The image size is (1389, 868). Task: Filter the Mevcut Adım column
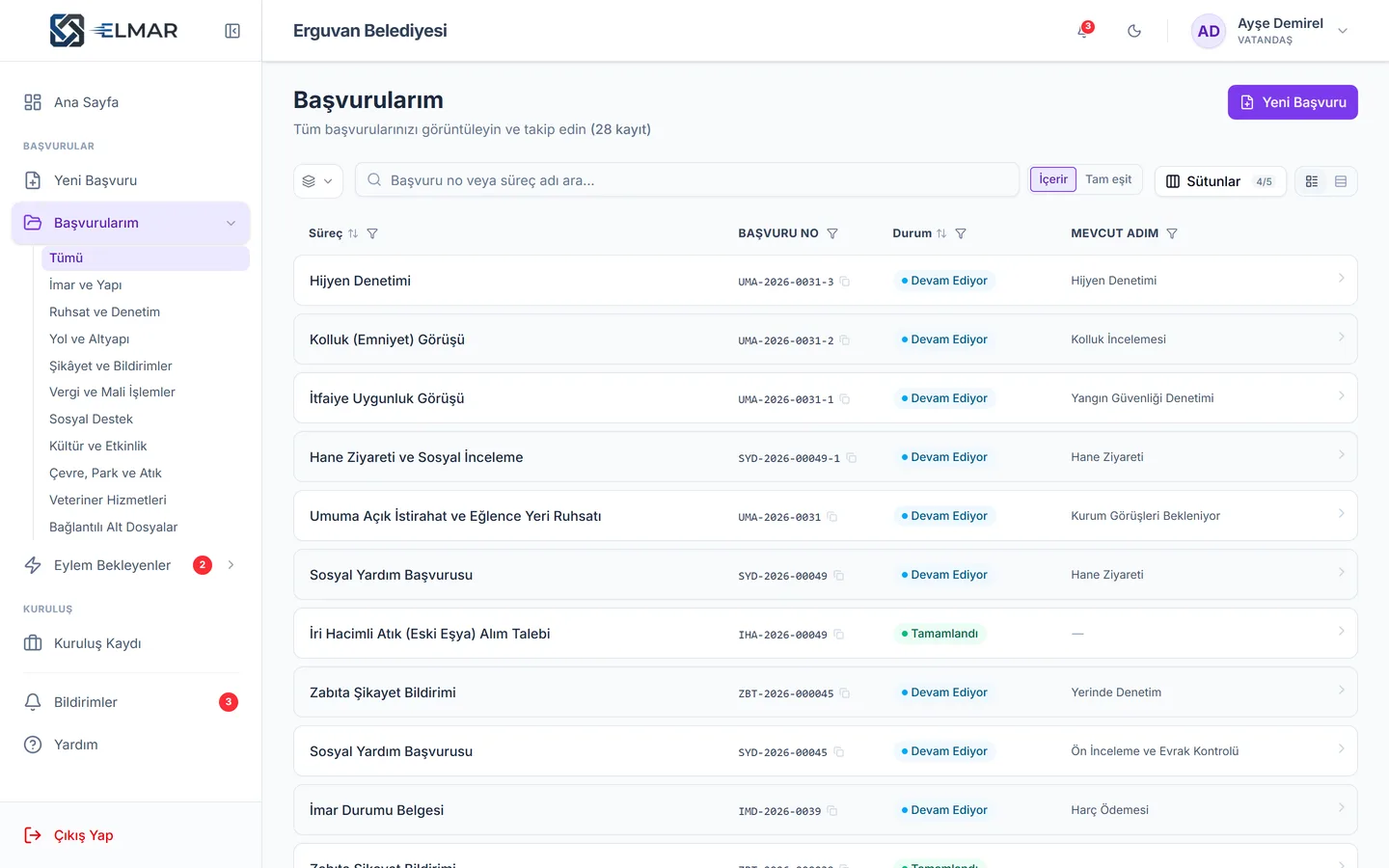click(x=1172, y=233)
